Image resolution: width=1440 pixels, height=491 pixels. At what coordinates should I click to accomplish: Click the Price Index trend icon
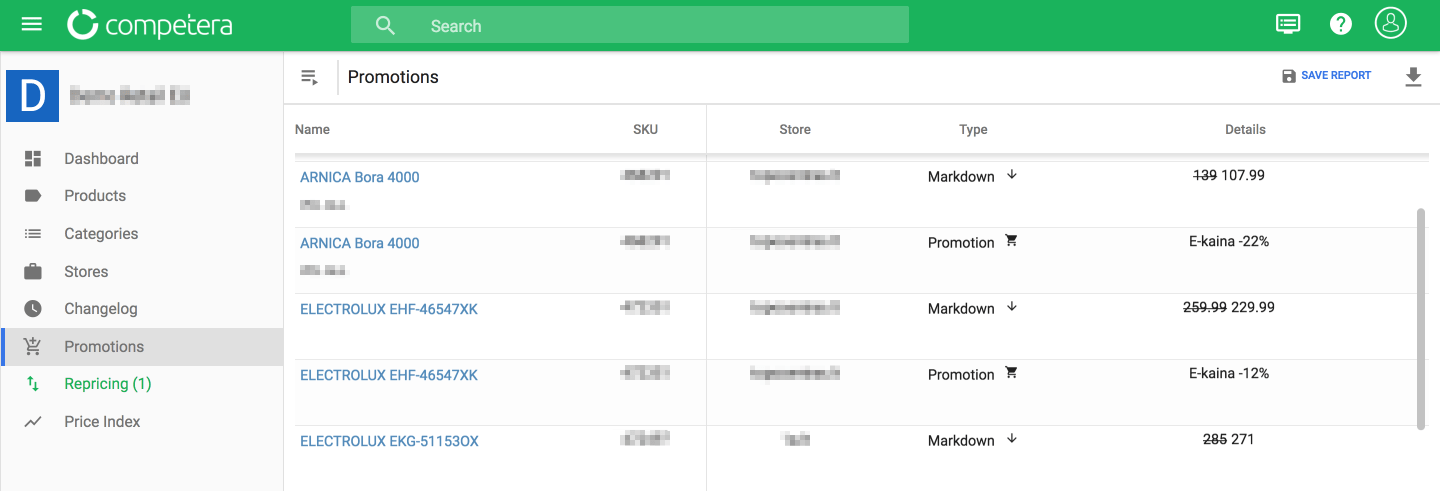coord(33,422)
